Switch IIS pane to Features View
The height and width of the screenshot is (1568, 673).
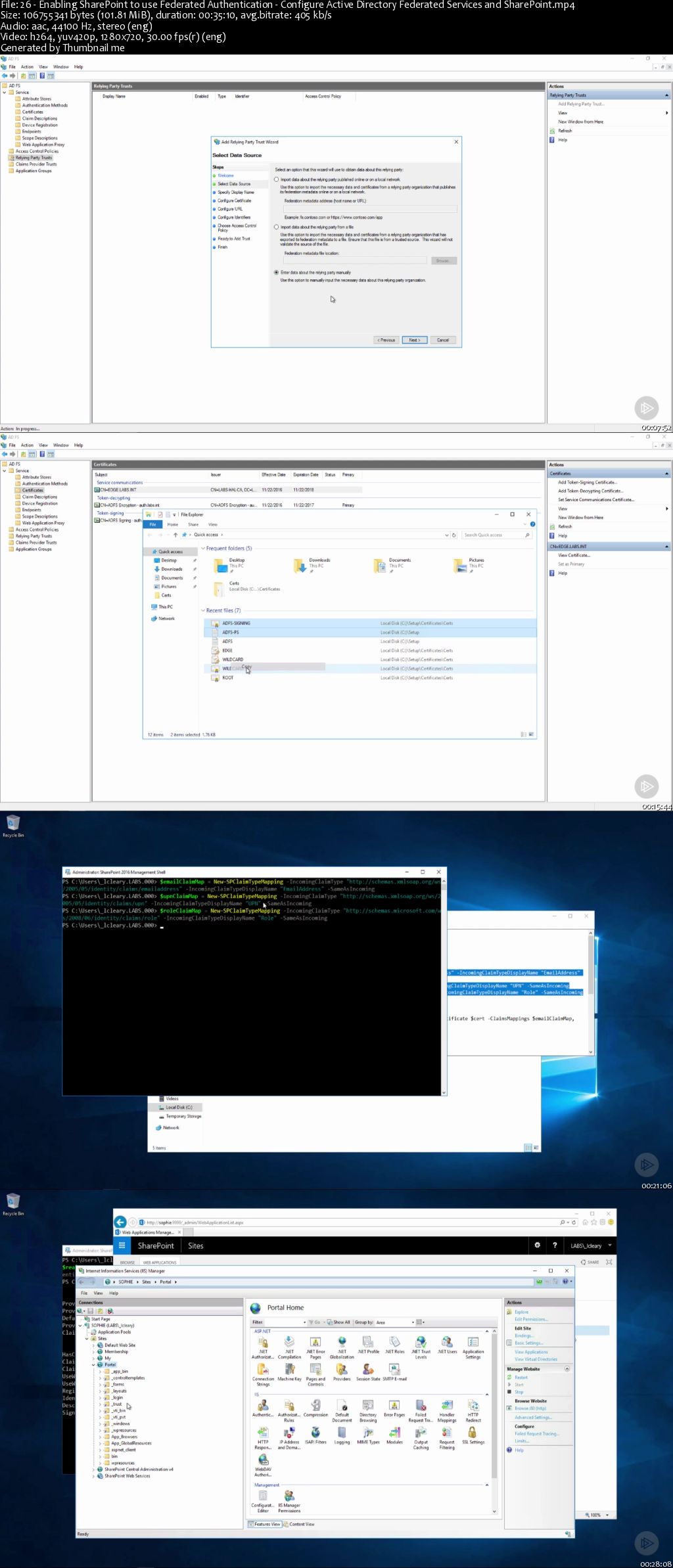point(265,1524)
